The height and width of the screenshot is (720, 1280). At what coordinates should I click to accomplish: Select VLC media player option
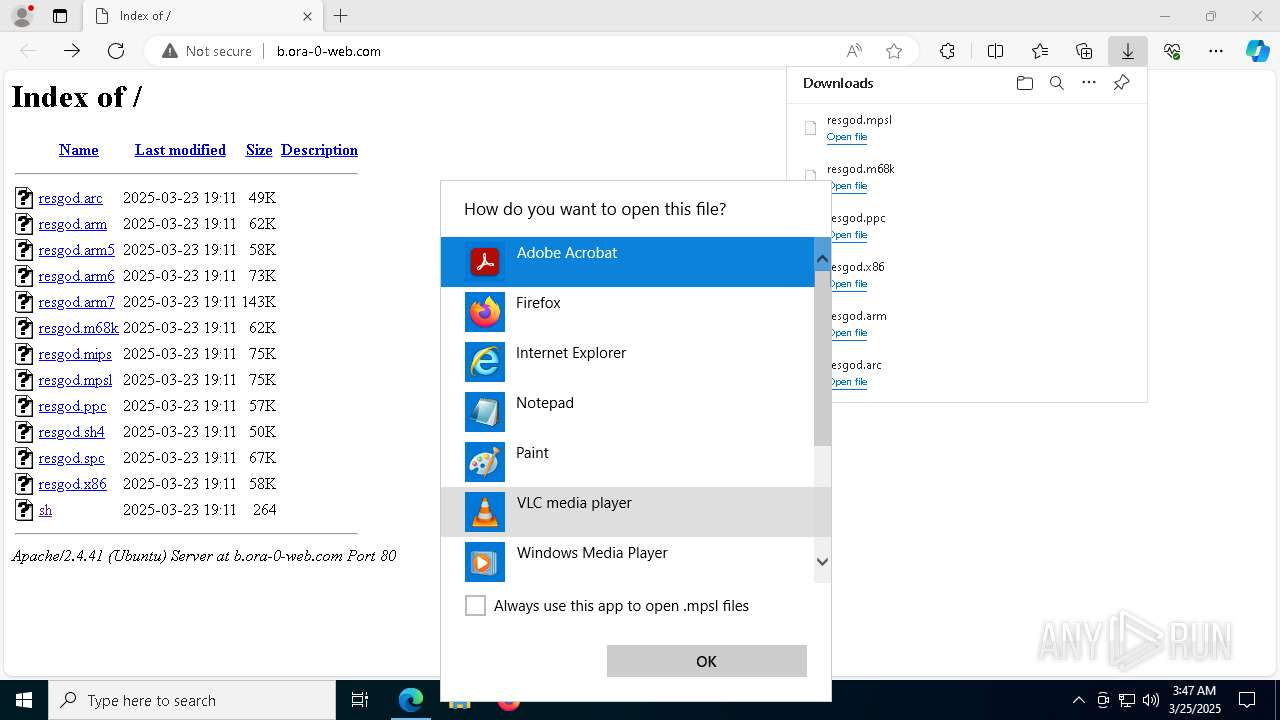point(628,512)
